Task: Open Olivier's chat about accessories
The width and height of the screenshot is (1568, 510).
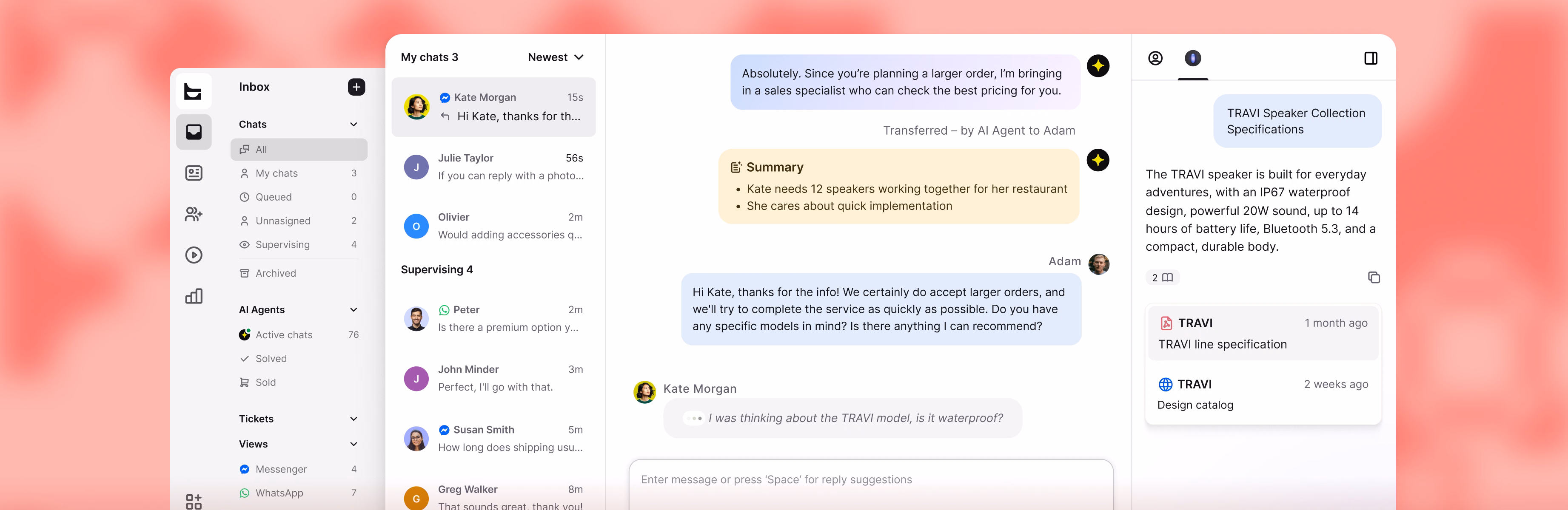Action: click(493, 226)
